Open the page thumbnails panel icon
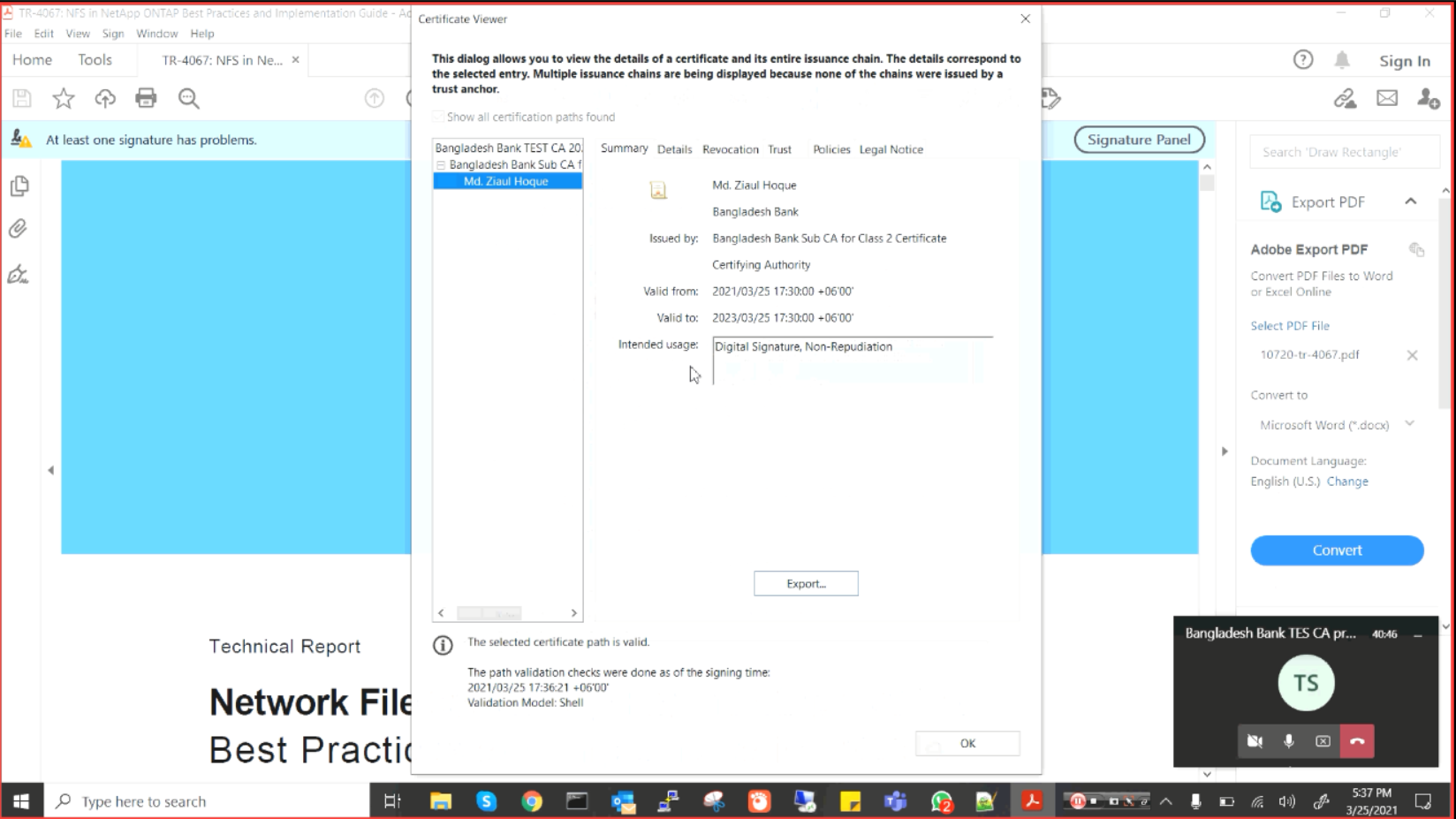 pyautogui.click(x=19, y=186)
